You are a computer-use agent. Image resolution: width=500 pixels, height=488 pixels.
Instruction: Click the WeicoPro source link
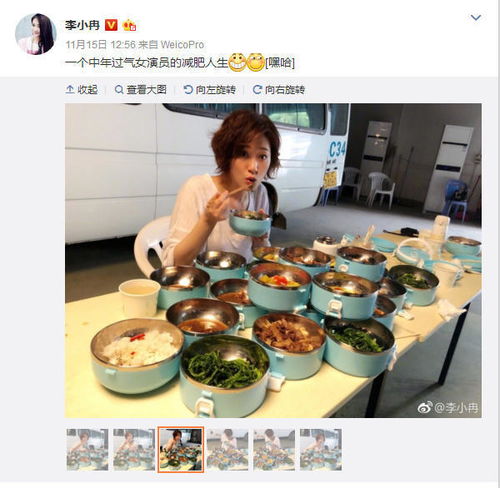point(182,44)
